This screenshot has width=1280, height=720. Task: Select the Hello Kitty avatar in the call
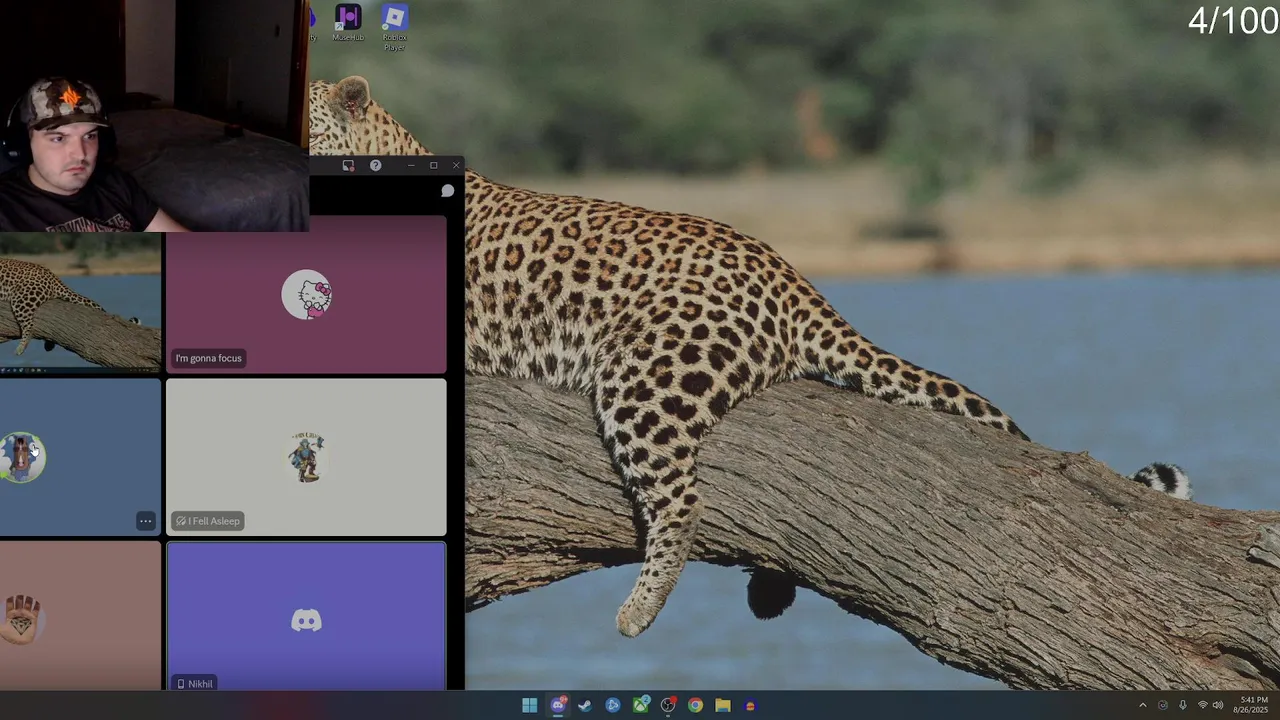click(x=306, y=295)
